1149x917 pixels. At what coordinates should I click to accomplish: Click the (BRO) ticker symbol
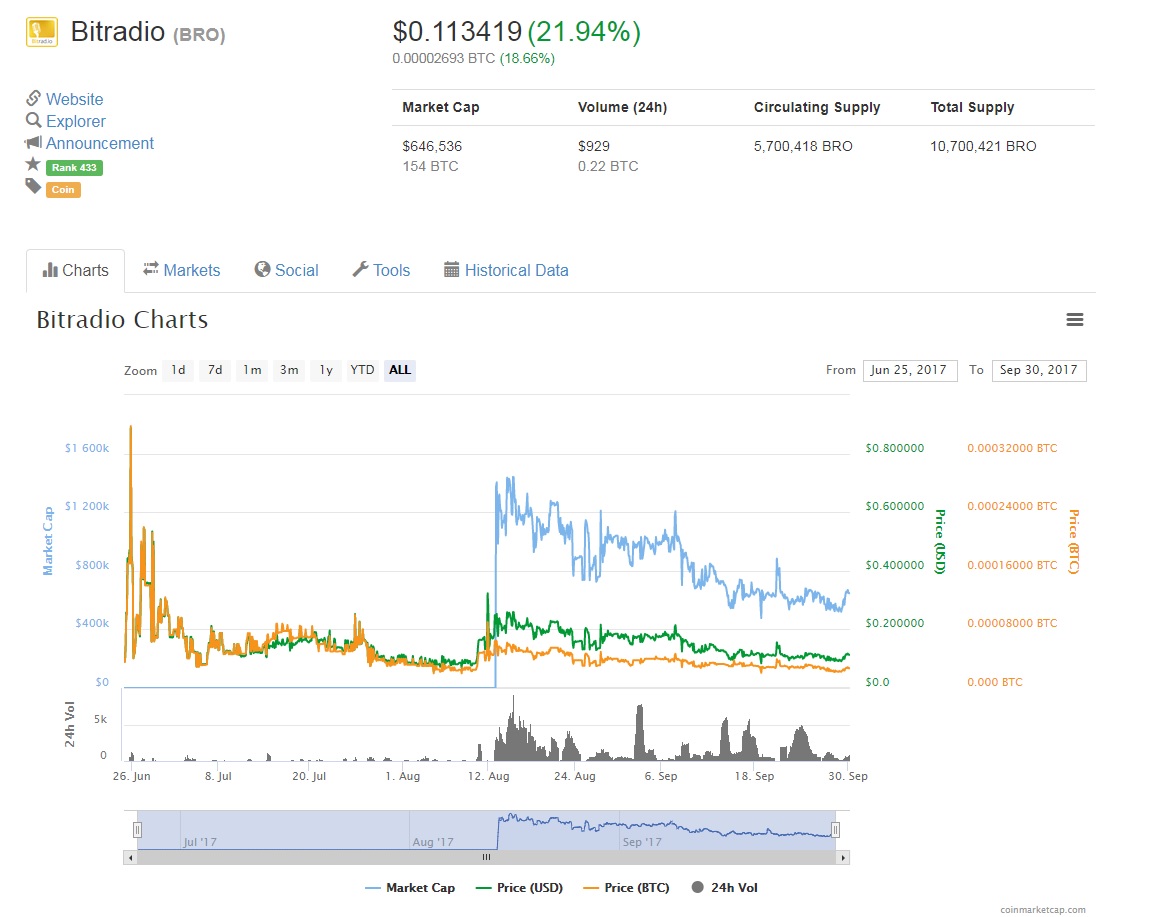pyautogui.click(x=199, y=34)
